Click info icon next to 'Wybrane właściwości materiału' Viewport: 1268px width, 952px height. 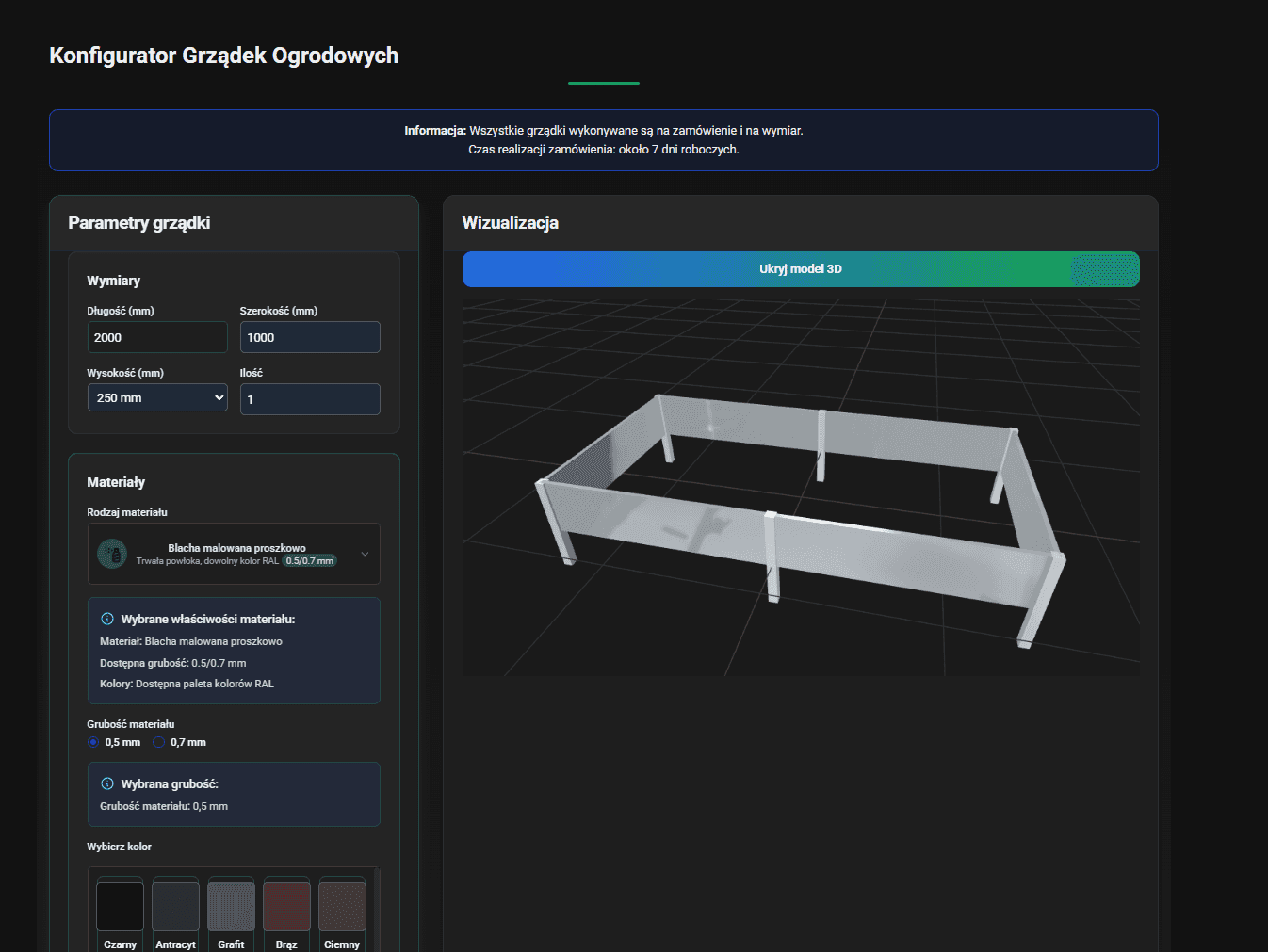pos(107,619)
